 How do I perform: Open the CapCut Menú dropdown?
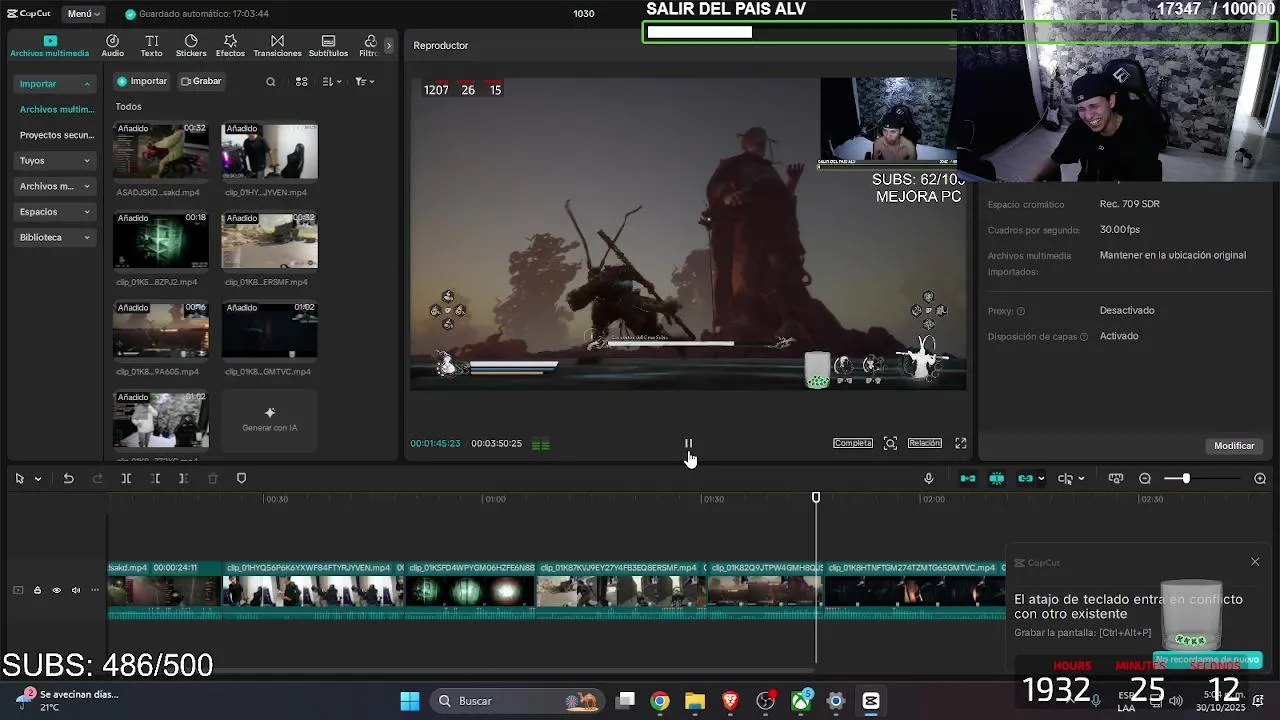point(82,14)
